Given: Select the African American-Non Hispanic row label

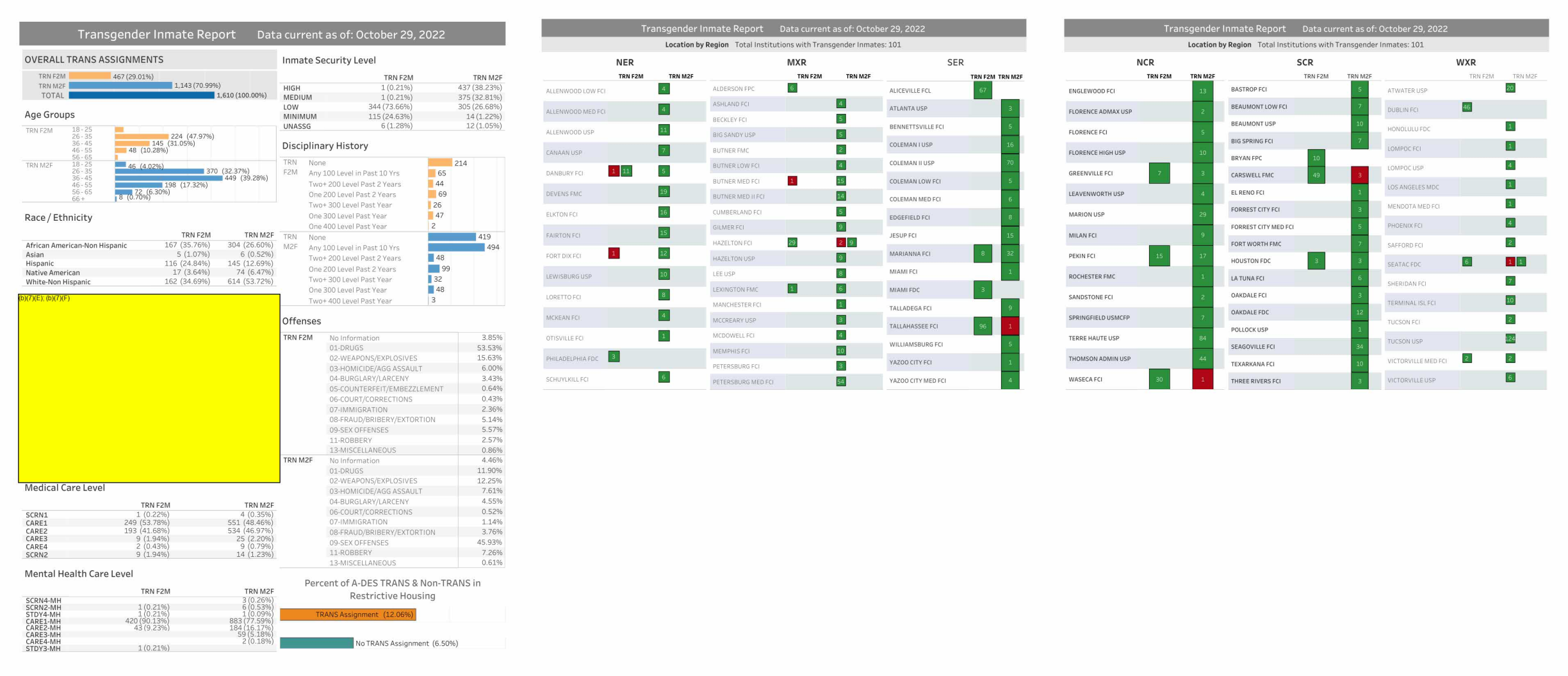Looking at the screenshot, I should point(76,245).
